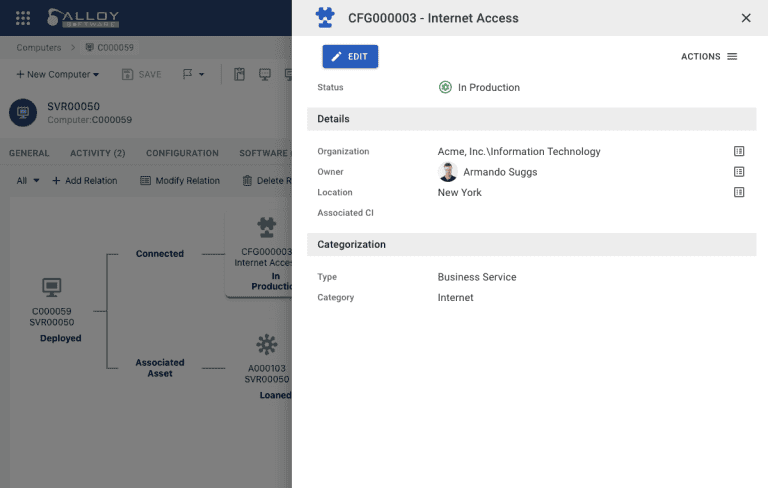This screenshot has width=768, height=488.
Task: Switch to the Activity (2) tab
Action: (97, 153)
